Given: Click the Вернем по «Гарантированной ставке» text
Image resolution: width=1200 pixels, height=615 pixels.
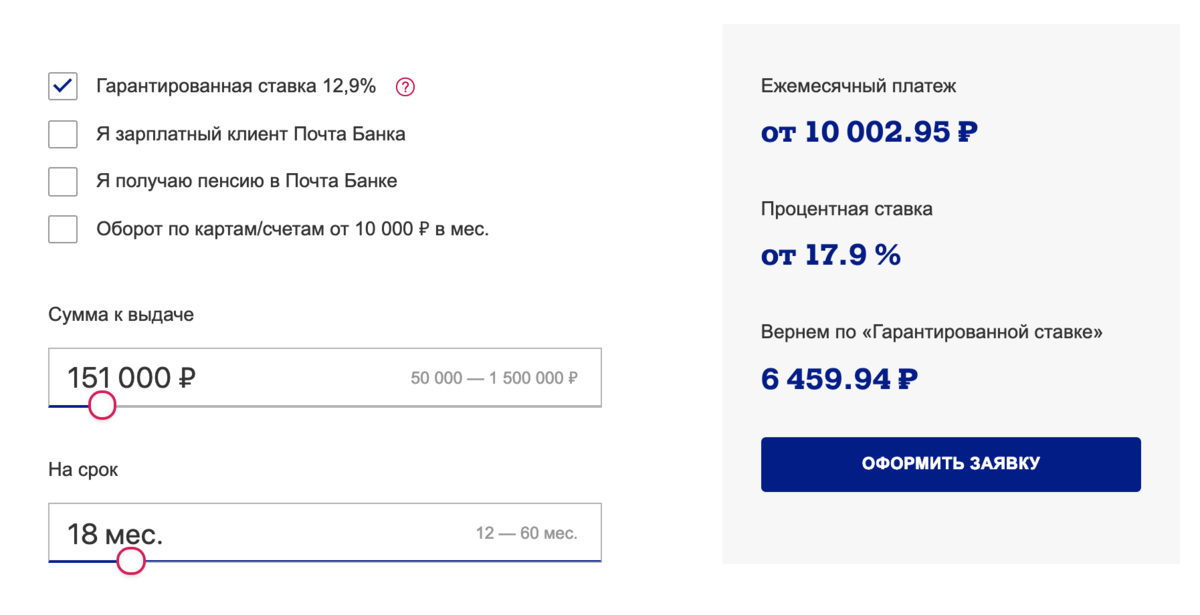Looking at the screenshot, I should [931, 332].
